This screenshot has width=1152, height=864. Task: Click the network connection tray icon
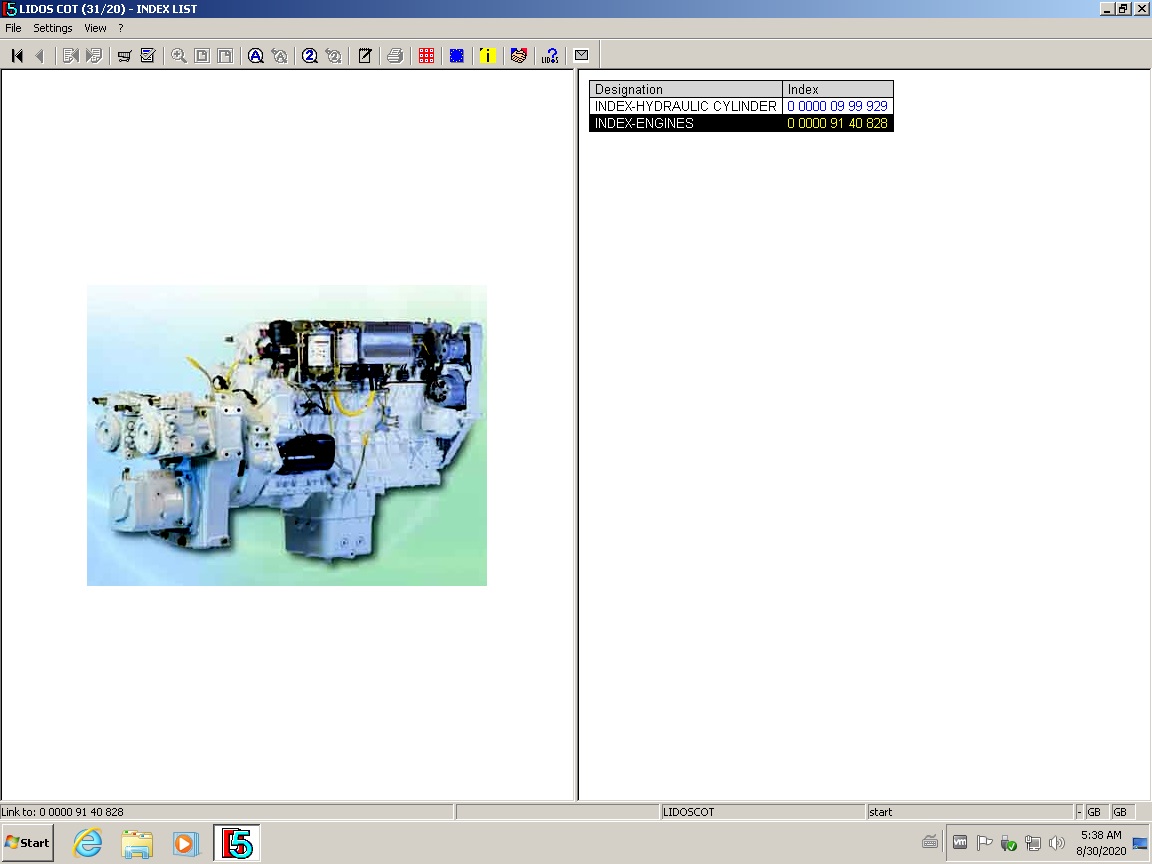point(1033,843)
